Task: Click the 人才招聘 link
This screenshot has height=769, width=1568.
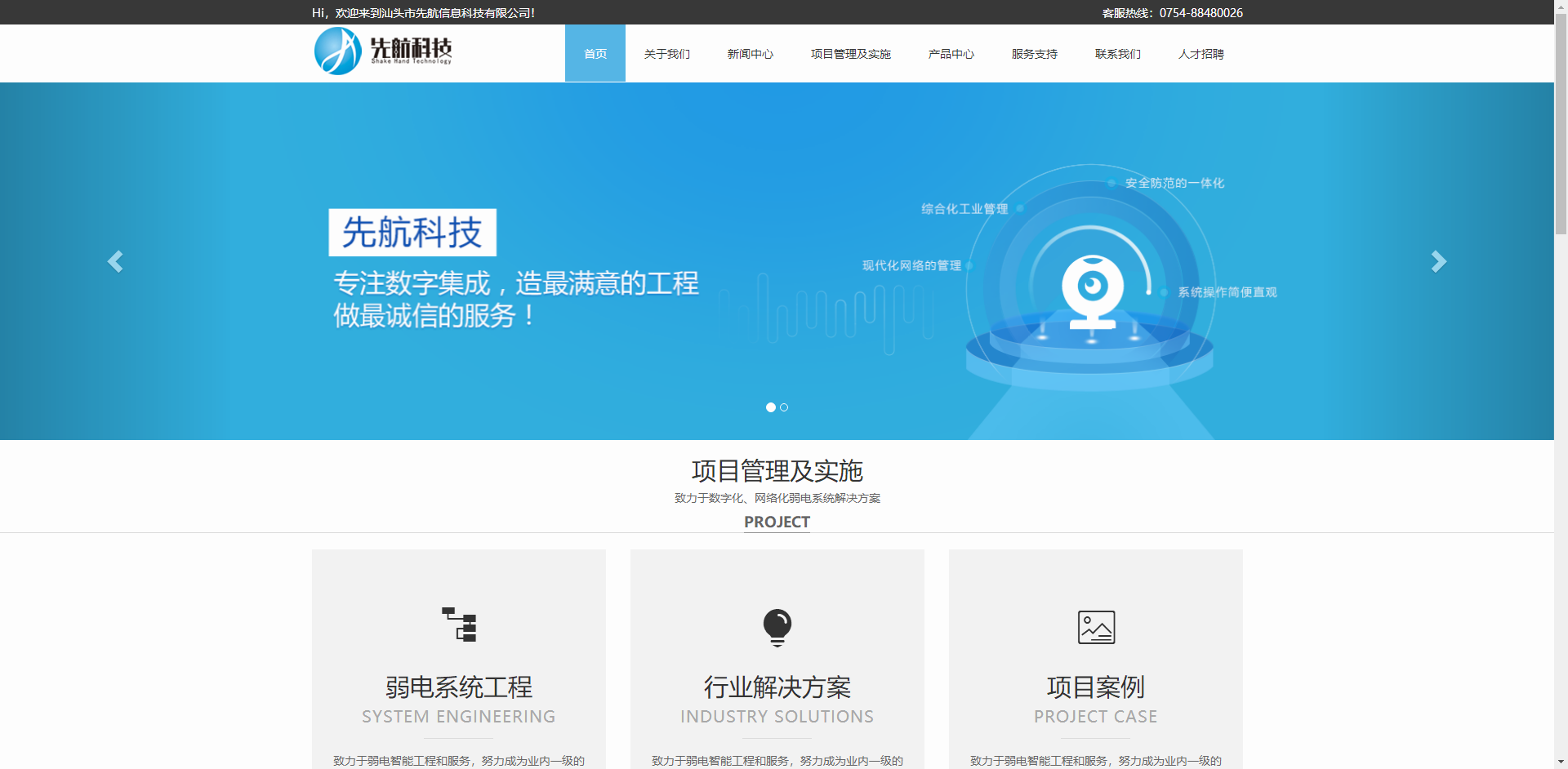Action: coord(1200,53)
